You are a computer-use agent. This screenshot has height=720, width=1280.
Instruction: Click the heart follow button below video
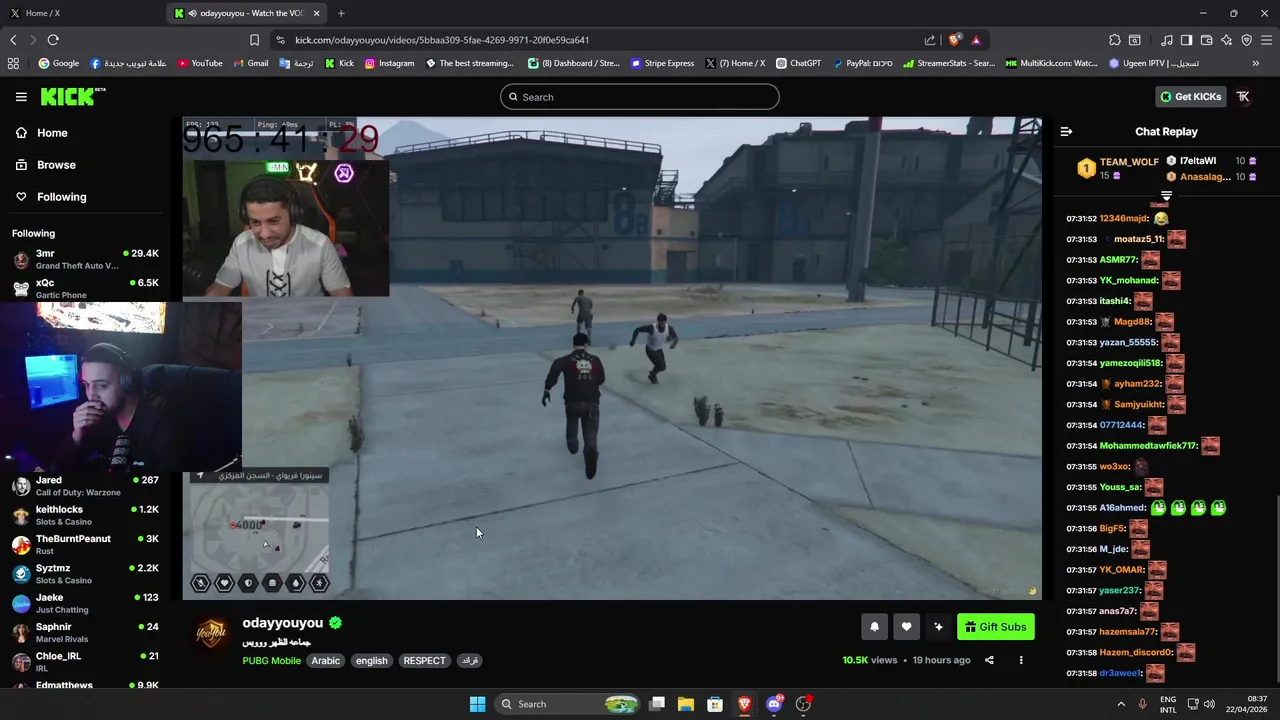tap(906, 627)
